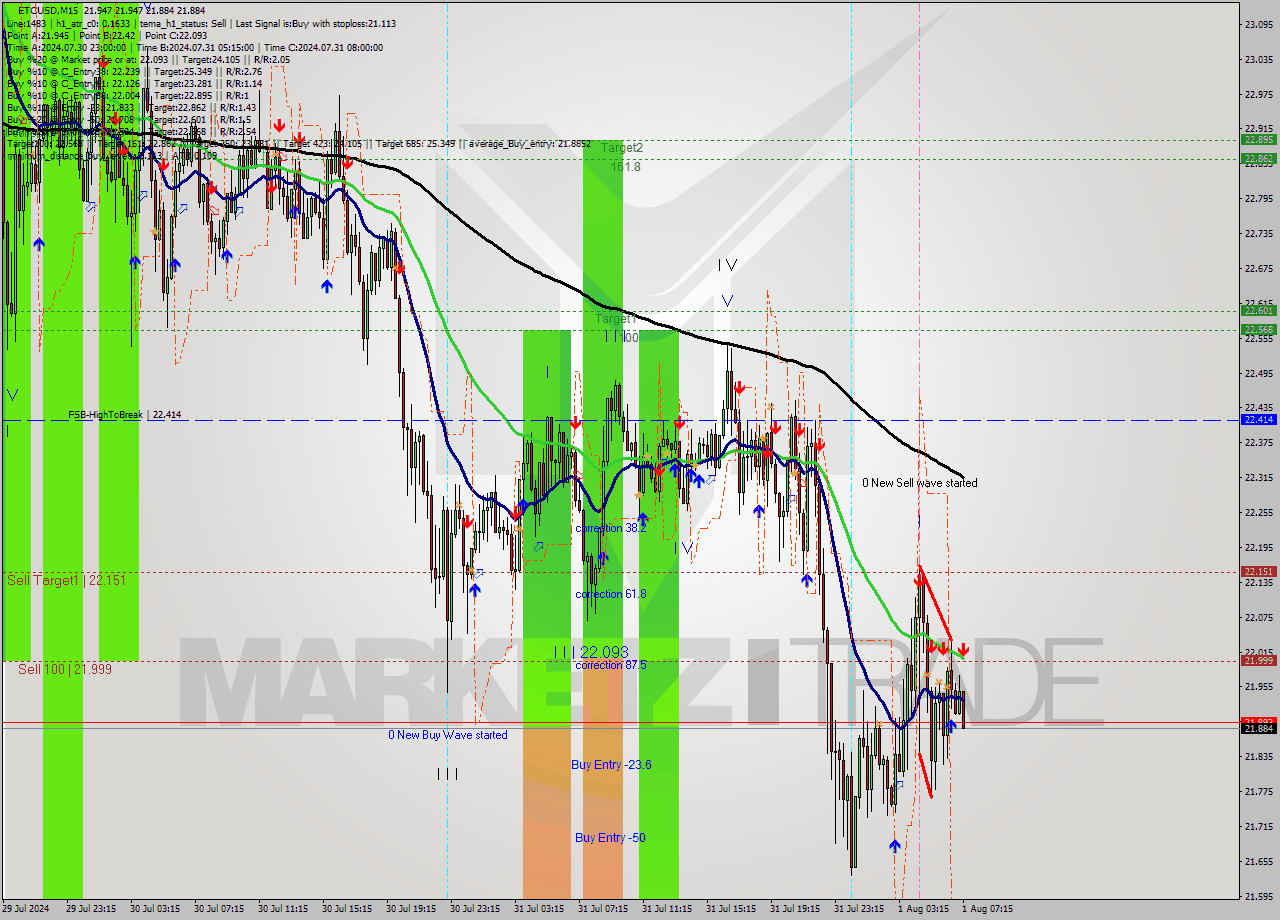1280x920 pixels.
Task: Click 22.075 on the price axis
Action: click(x=1257, y=617)
